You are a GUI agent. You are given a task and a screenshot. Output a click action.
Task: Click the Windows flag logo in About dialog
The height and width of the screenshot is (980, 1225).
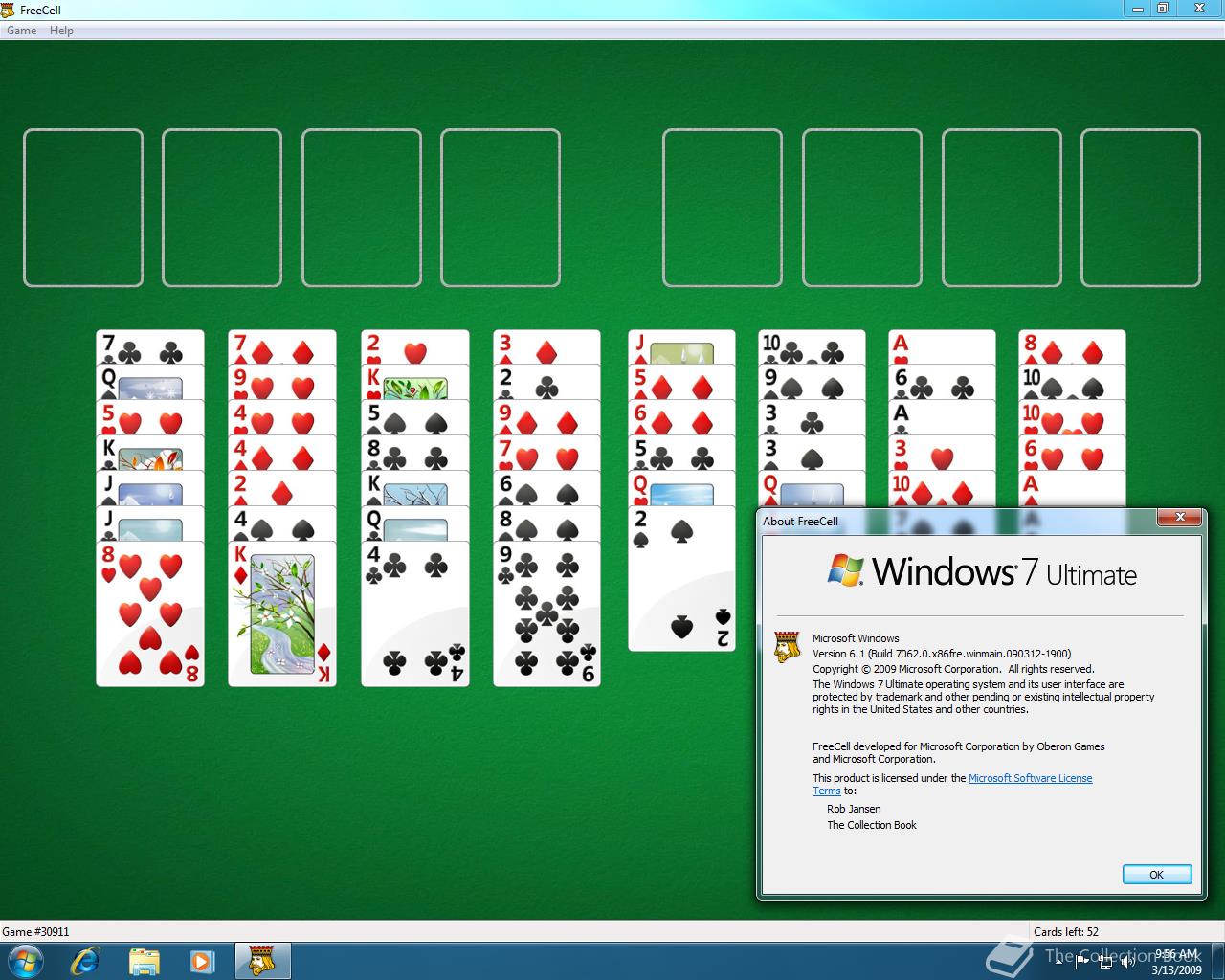846,570
